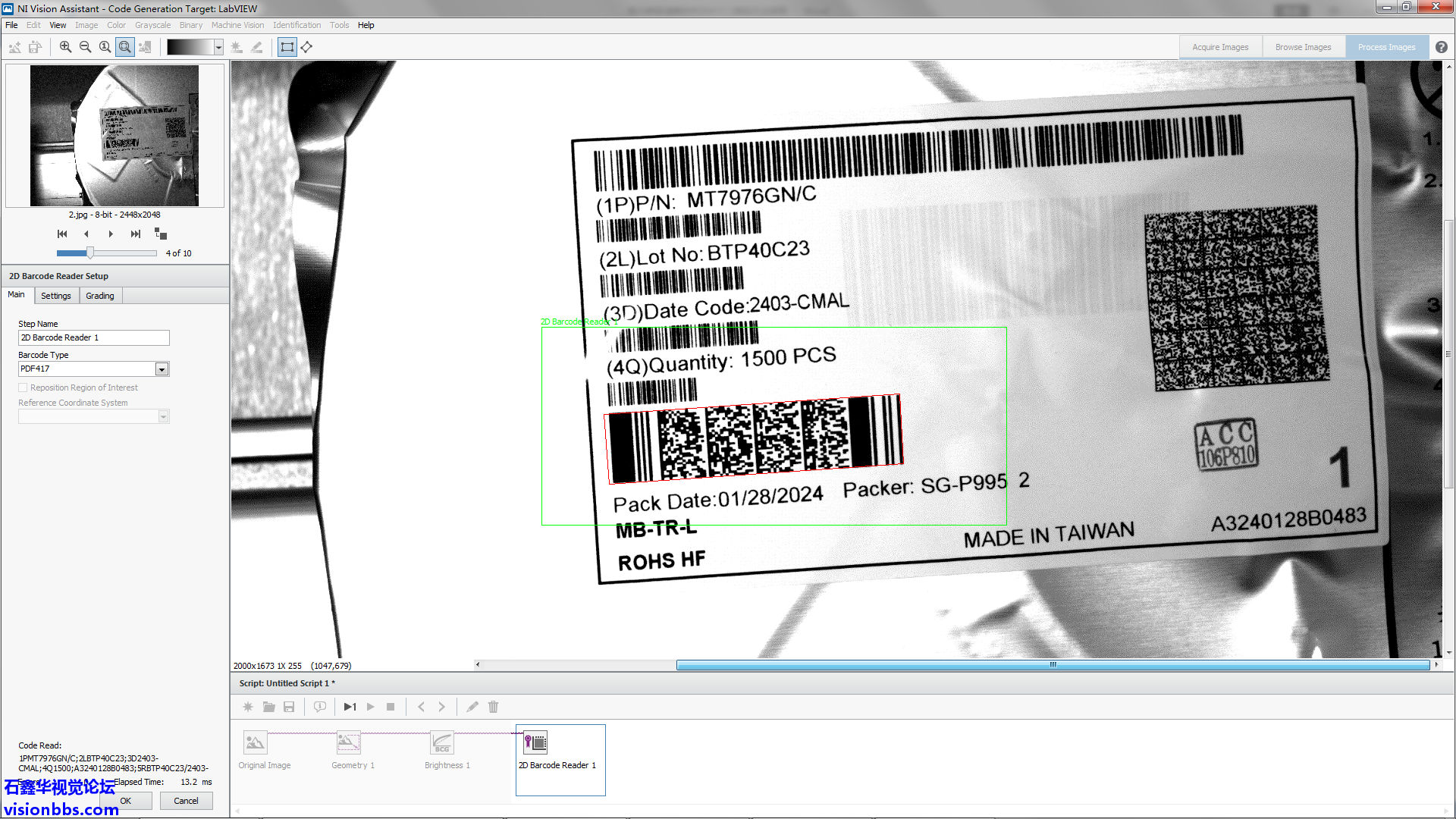
Task: Click the Zoom Out magnifier icon
Action: pos(85,47)
